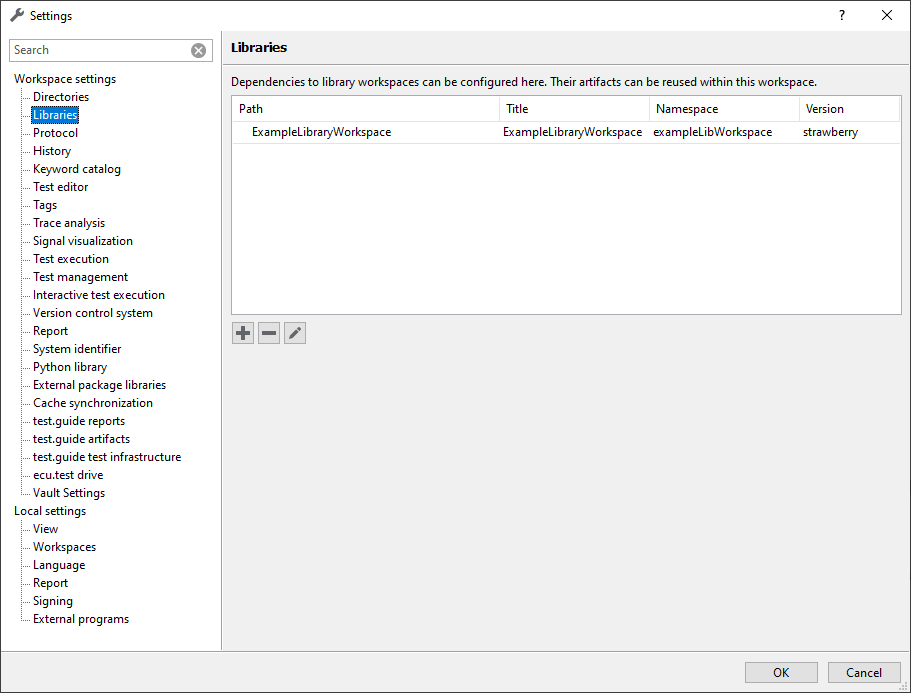911x693 pixels.
Task: Select Trace analysis in the tree
Action: pos(69,223)
